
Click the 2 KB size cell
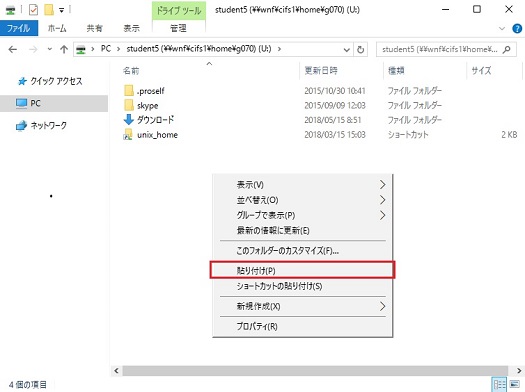pyautogui.click(x=509, y=135)
